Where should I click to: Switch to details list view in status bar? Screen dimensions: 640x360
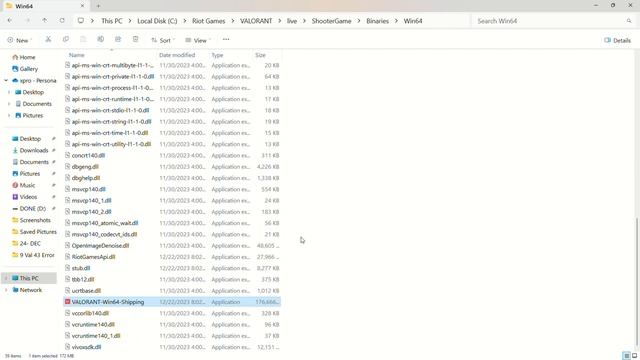(x=627, y=356)
